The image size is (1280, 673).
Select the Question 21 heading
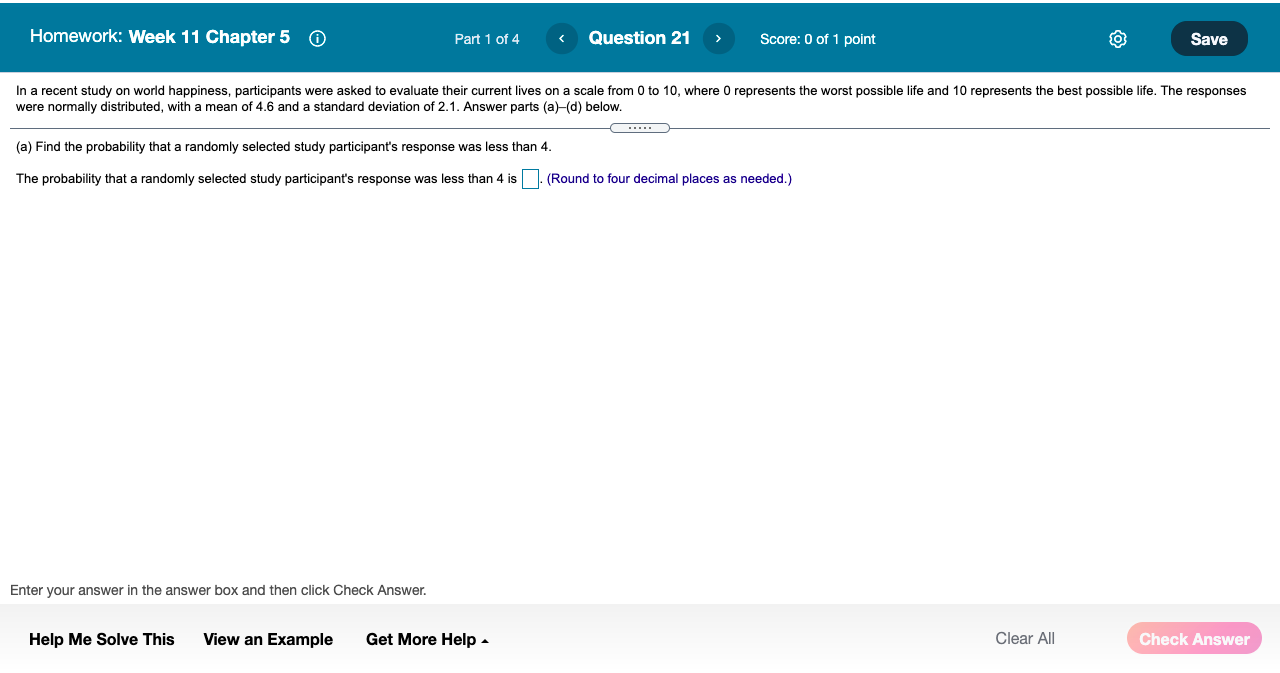point(640,38)
